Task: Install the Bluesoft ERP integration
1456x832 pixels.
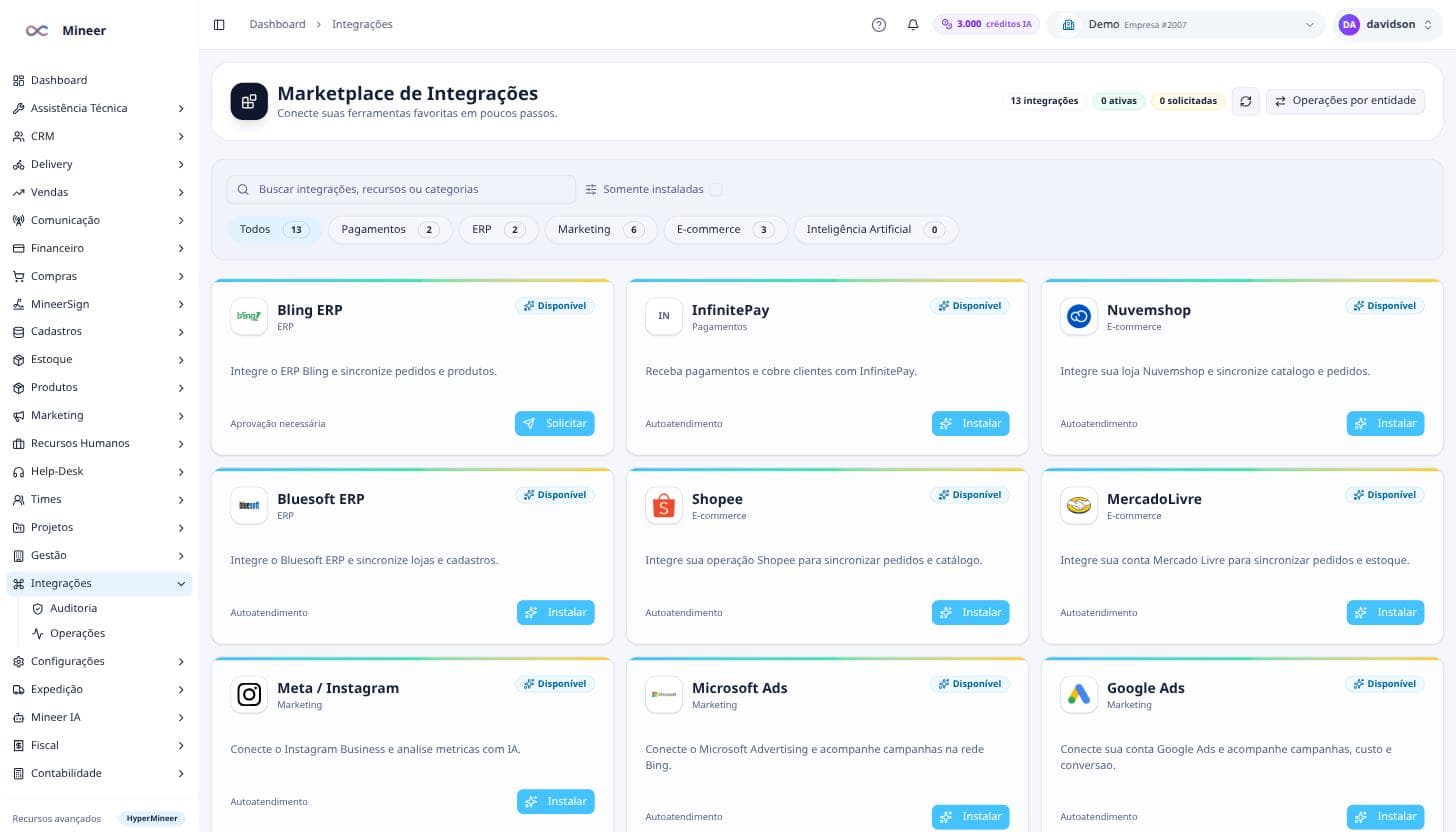Action: point(555,612)
